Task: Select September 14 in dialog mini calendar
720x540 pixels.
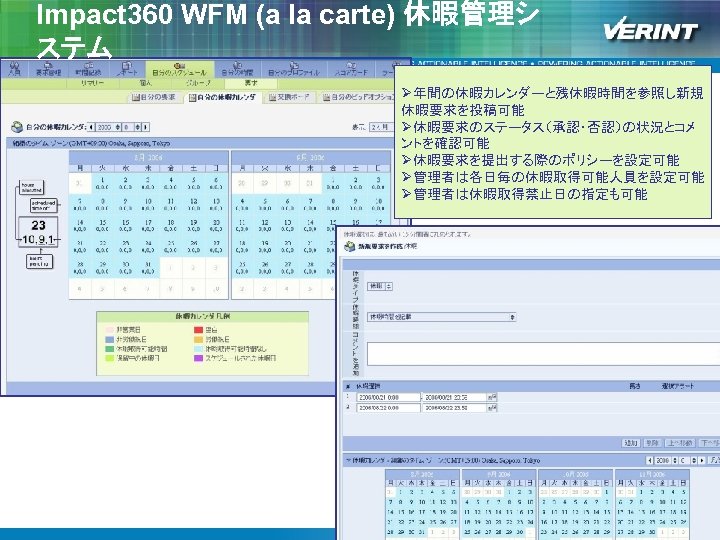Action: pos(499,512)
